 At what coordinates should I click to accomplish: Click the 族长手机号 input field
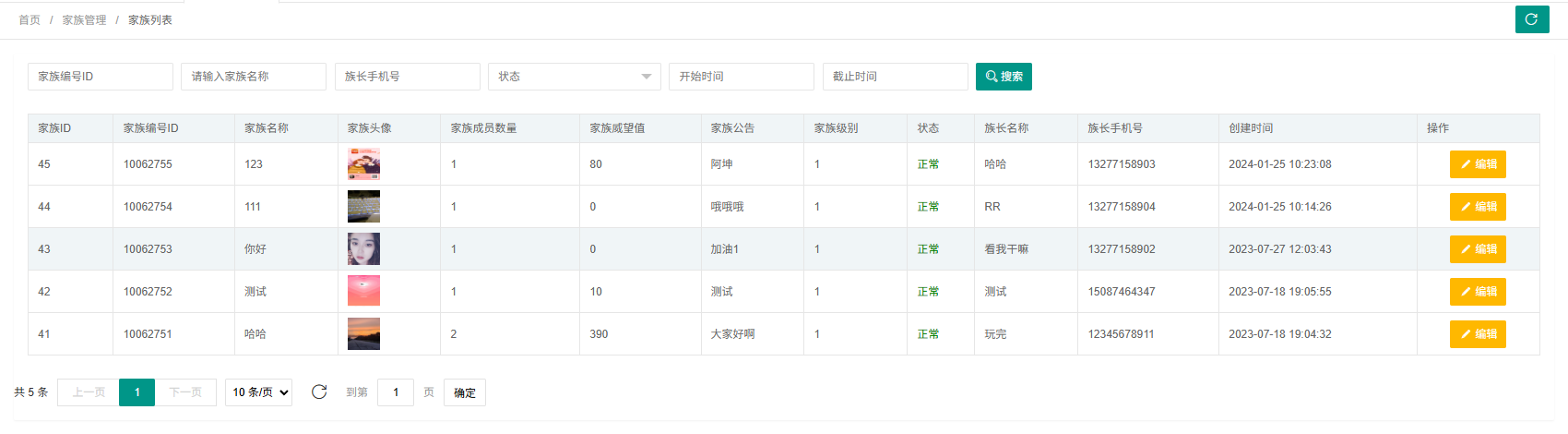[x=407, y=77]
